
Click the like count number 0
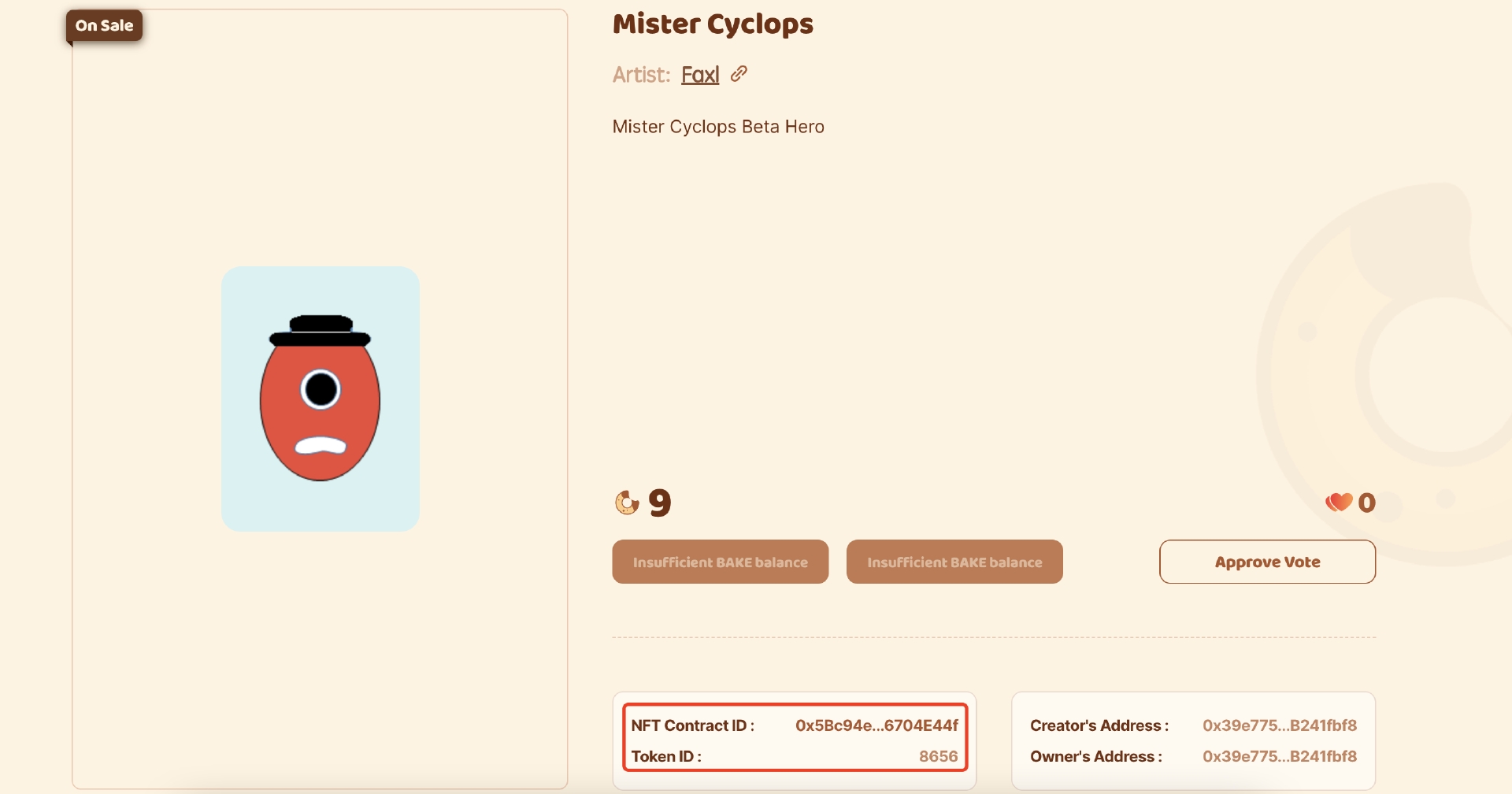click(1367, 503)
